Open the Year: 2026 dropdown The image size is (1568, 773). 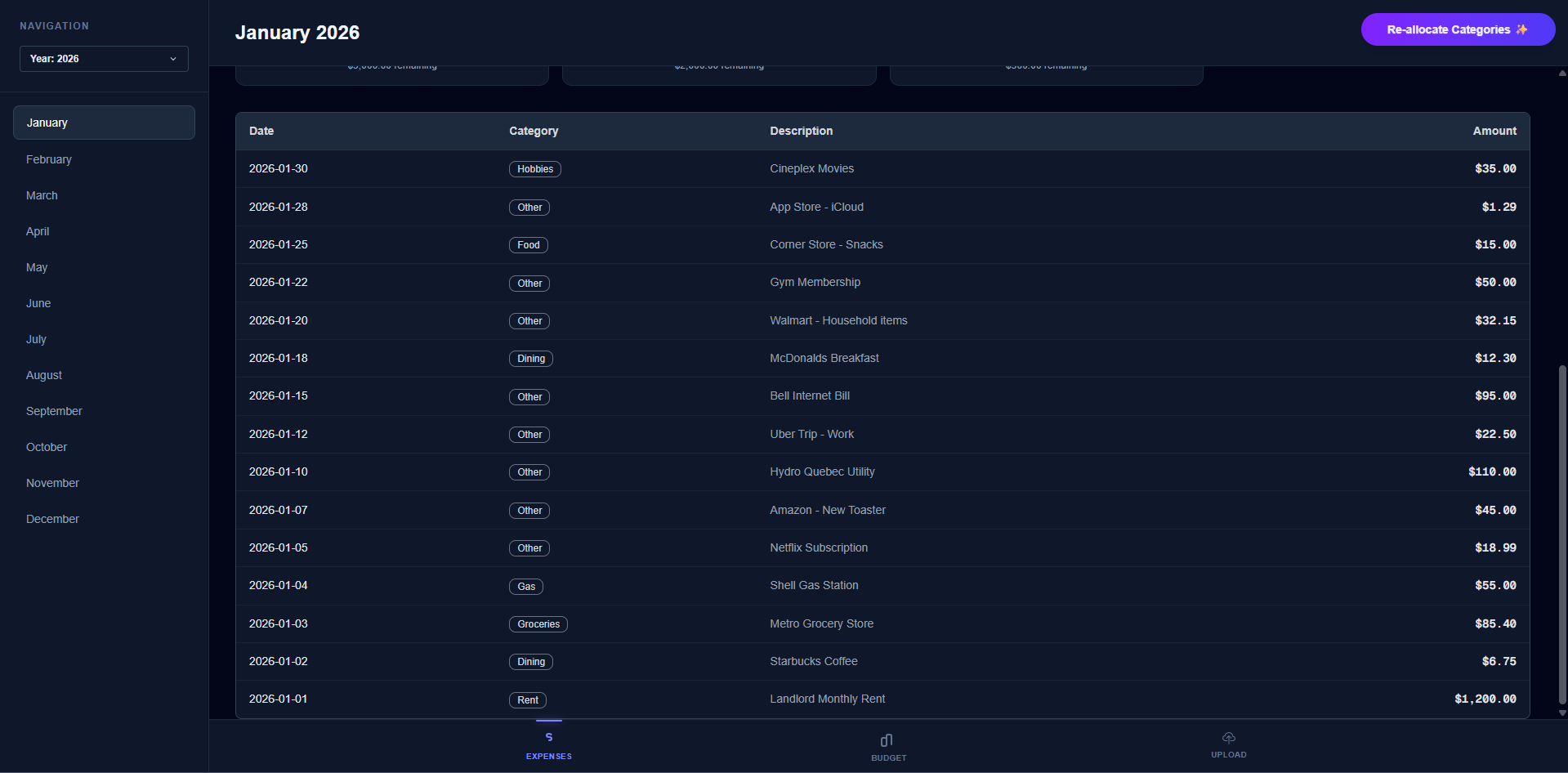[x=104, y=59]
